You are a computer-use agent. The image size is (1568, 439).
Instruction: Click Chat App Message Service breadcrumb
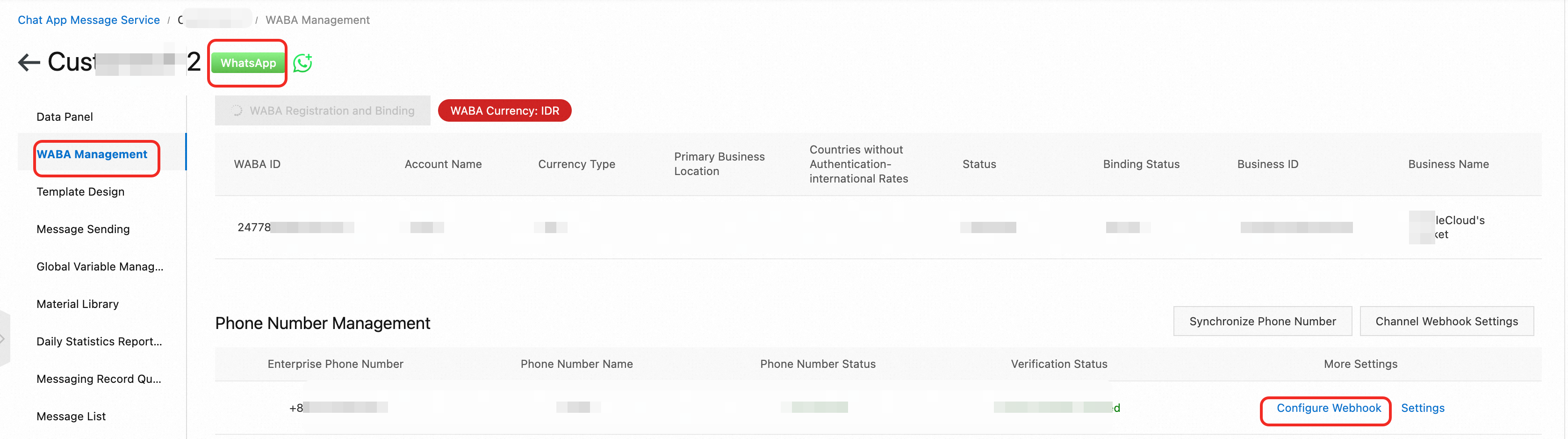pyautogui.click(x=89, y=20)
